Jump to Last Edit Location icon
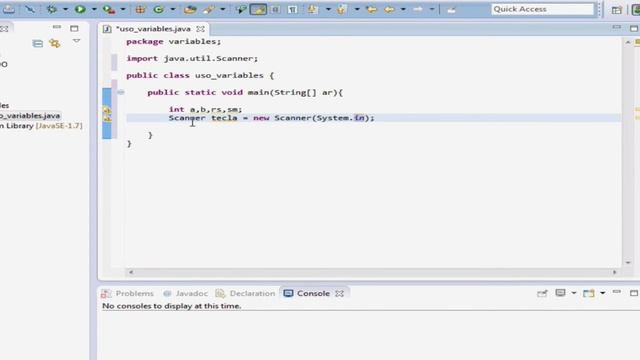 tap(371, 9)
